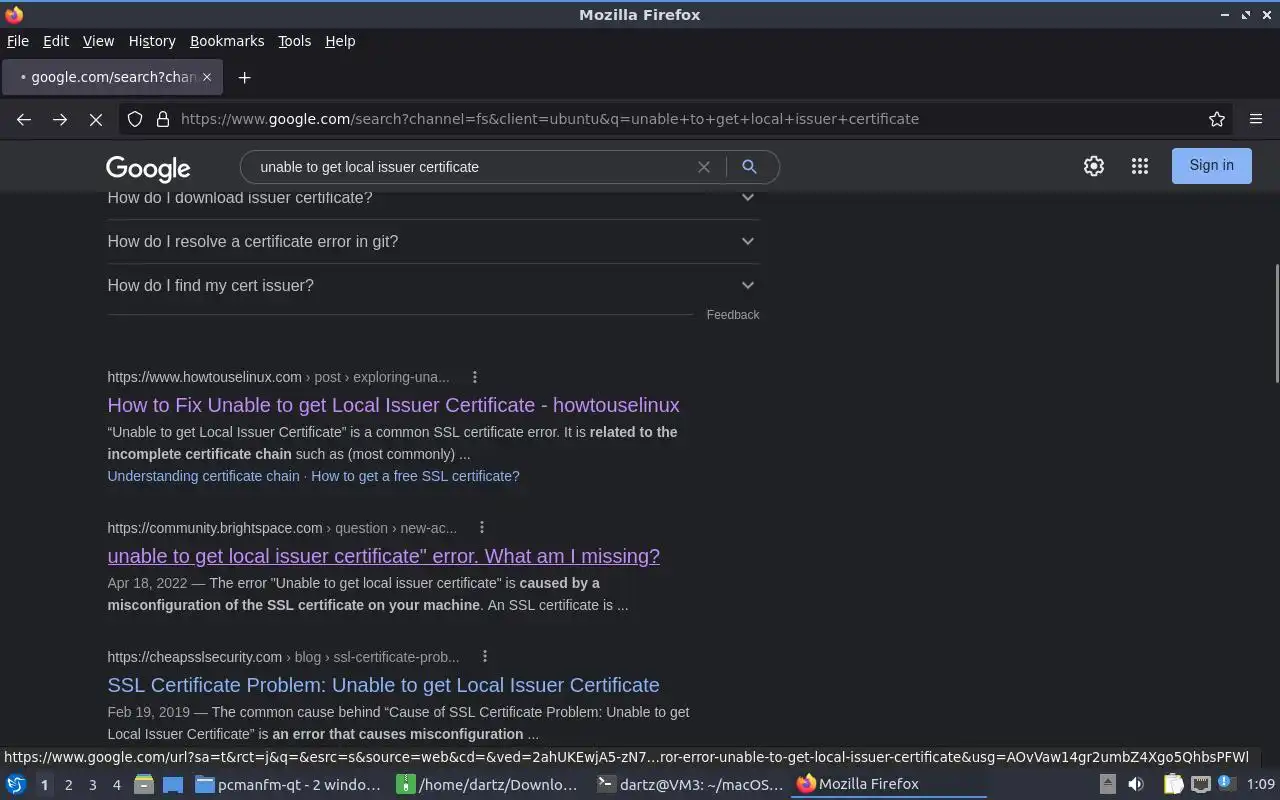This screenshot has height=800, width=1280.
Task: Open options menu for cheapsslsecurity result
Action: [485, 657]
